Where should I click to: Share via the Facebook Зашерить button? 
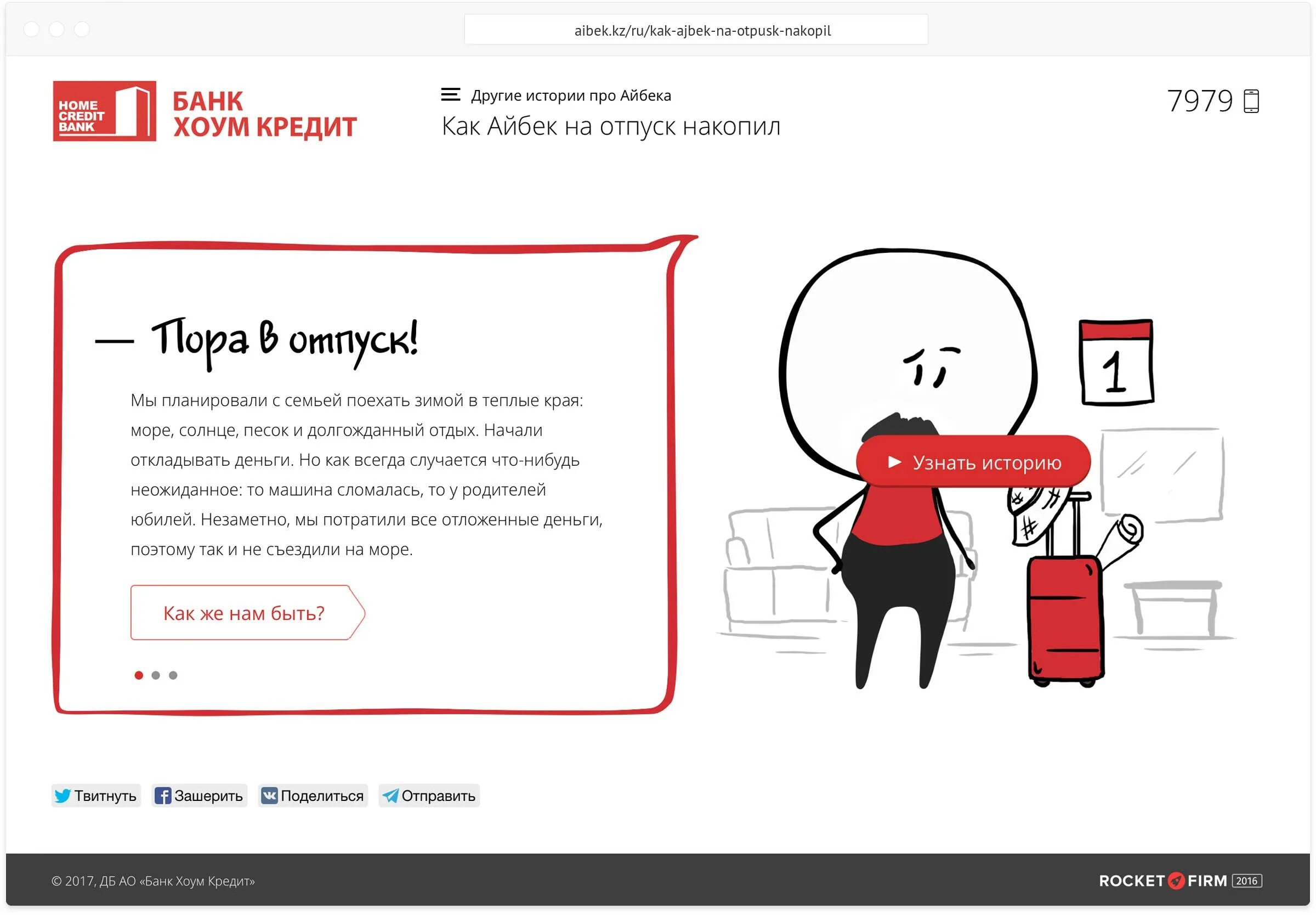[x=199, y=796]
